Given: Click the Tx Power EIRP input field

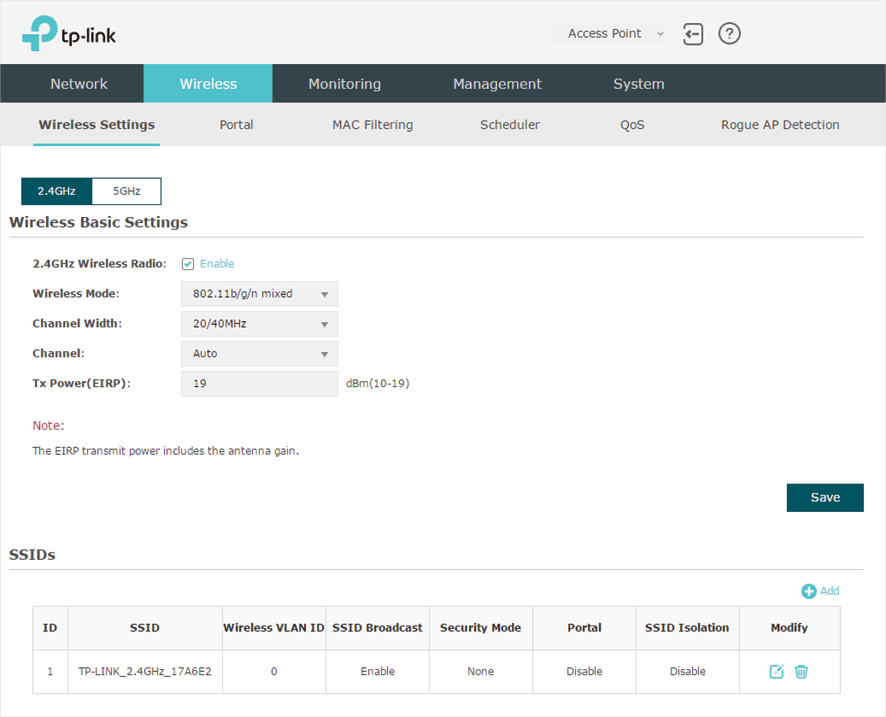Looking at the screenshot, I should [x=259, y=384].
